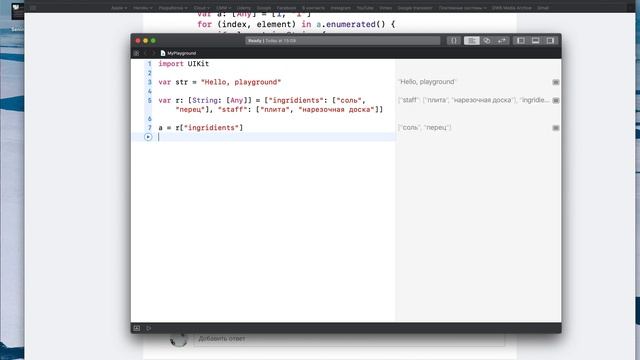
Task: Open the Udemy bookmark
Action: 244,8
